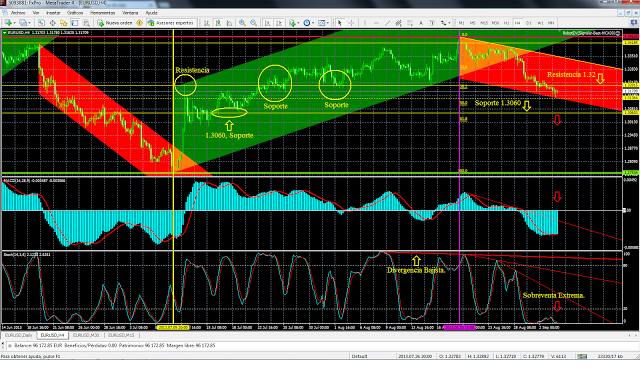Toggle the Terminal panel icon
Screen dimensions: 640x384
75,23
